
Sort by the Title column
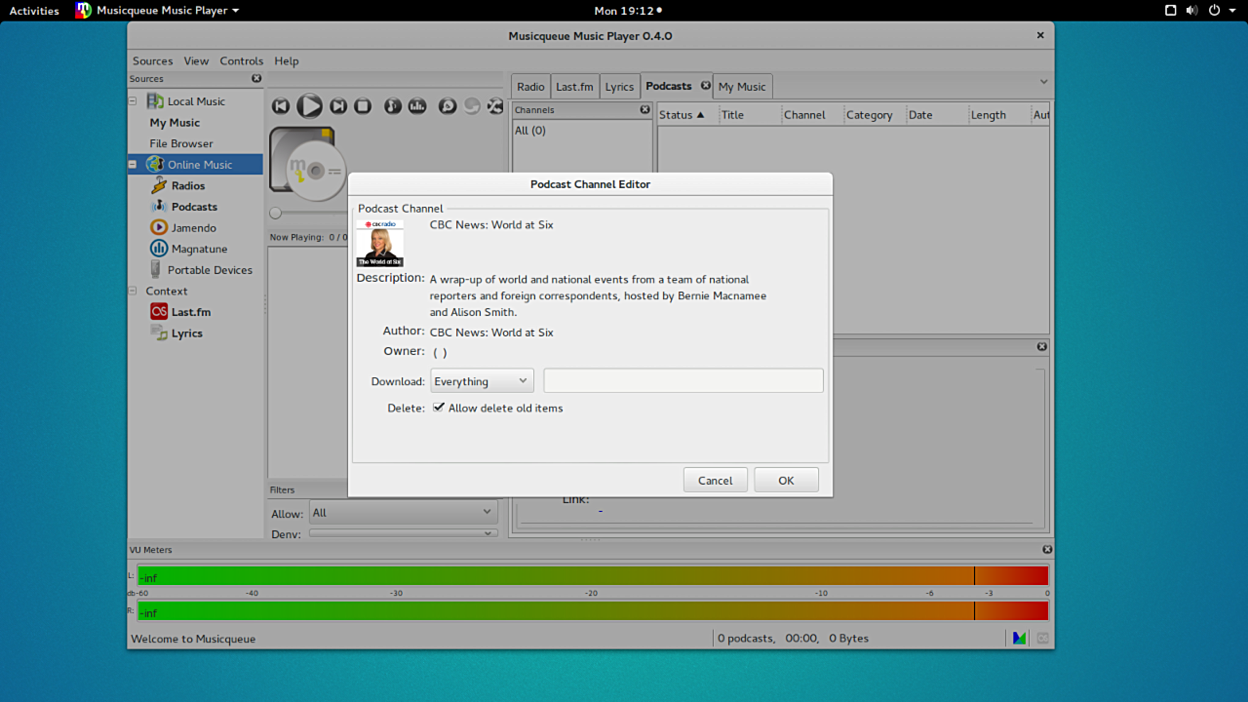(749, 115)
